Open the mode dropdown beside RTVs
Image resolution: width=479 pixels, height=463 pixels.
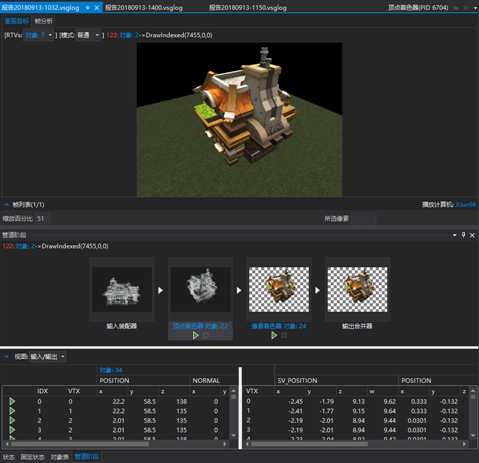(88, 35)
